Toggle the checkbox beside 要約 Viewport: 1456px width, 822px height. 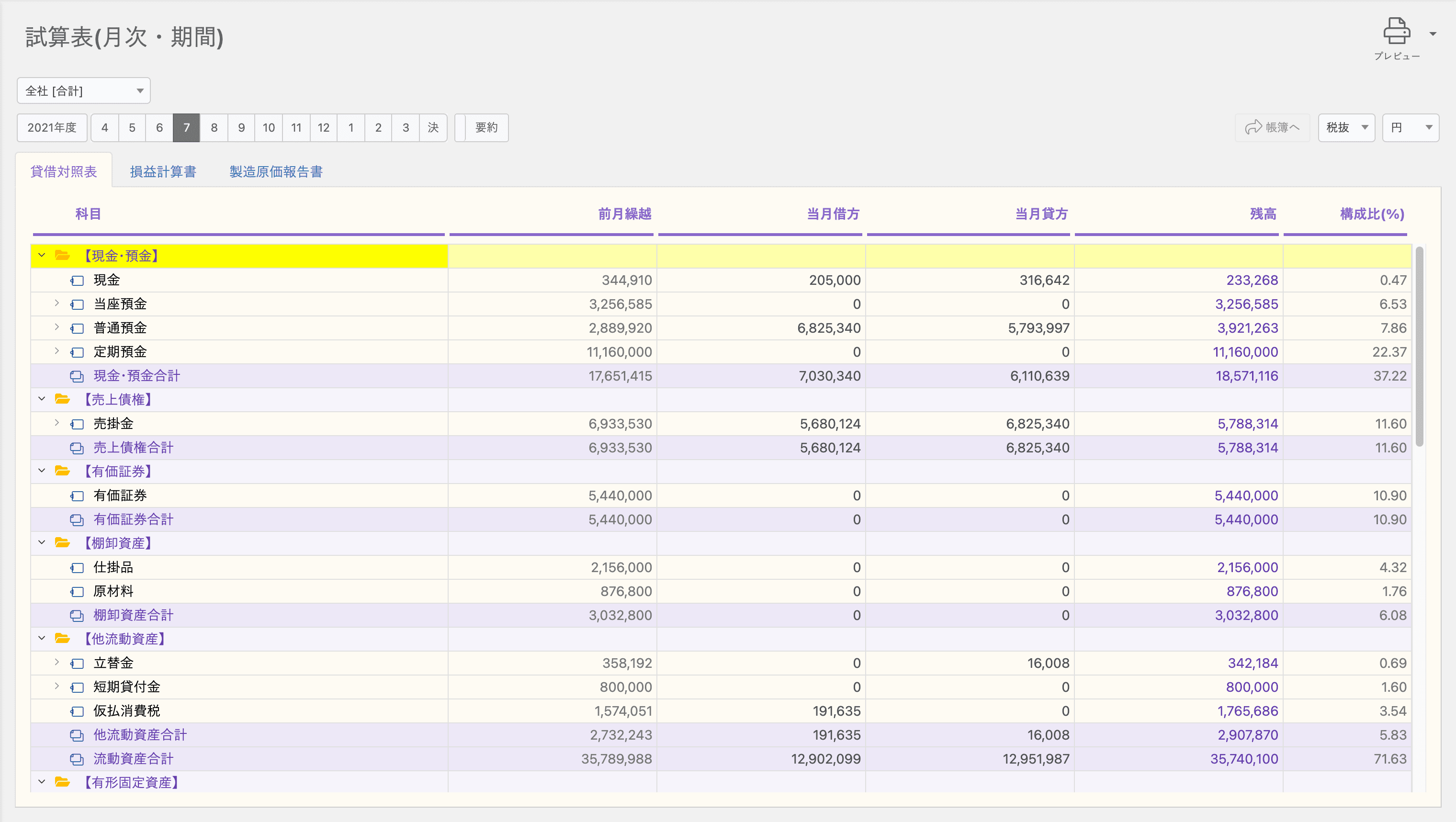coord(461,127)
